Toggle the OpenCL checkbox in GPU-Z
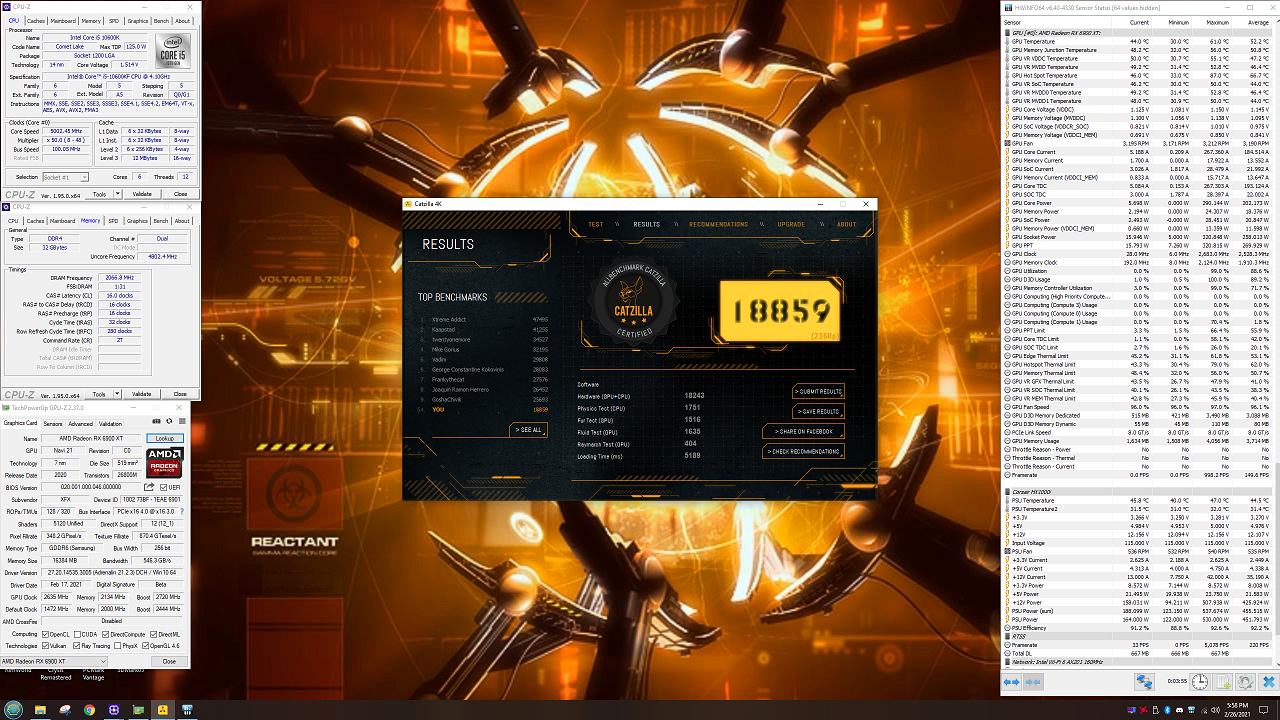The width and height of the screenshot is (1280, 720). [45, 634]
